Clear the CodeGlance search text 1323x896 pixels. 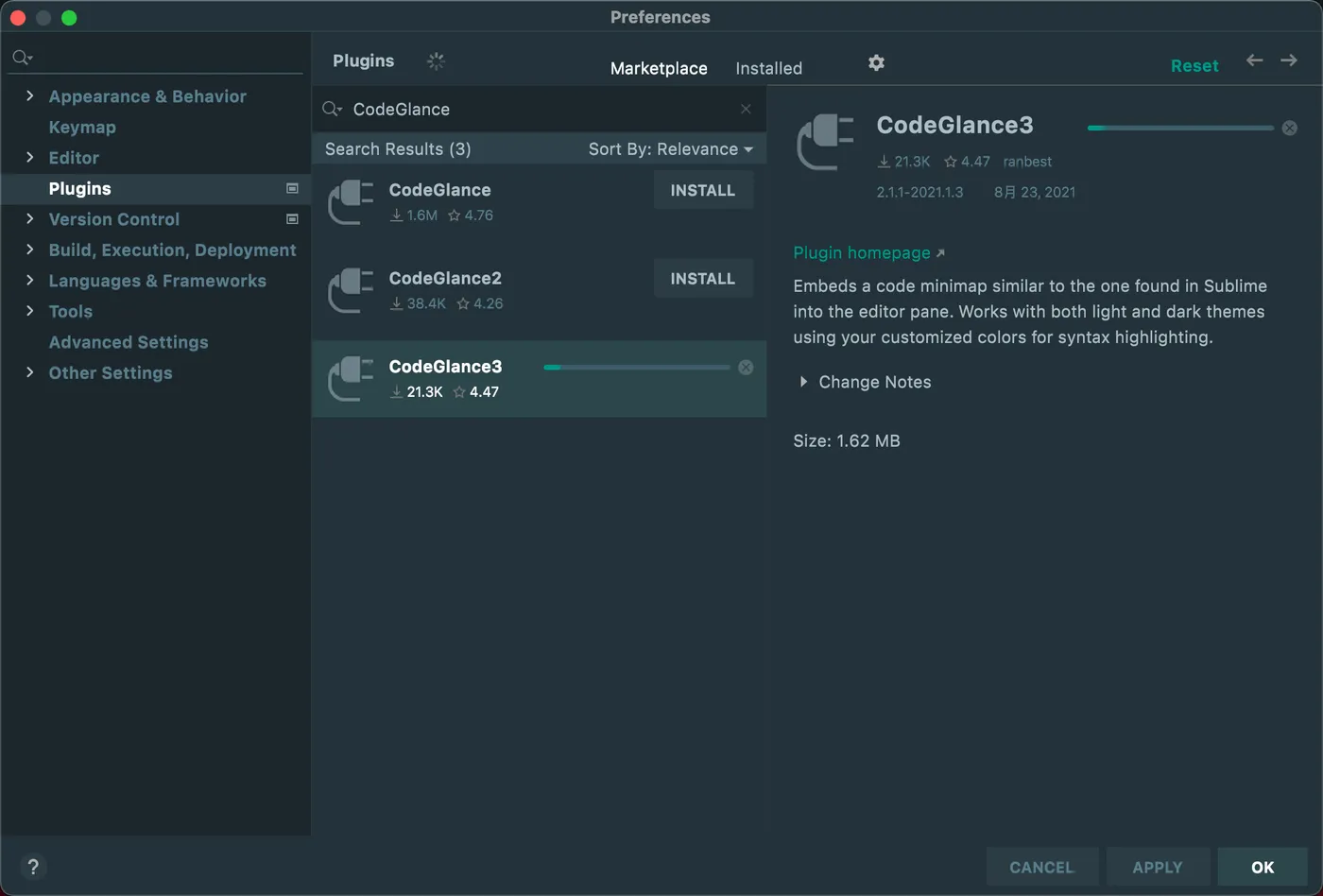[x=746, y=109]
